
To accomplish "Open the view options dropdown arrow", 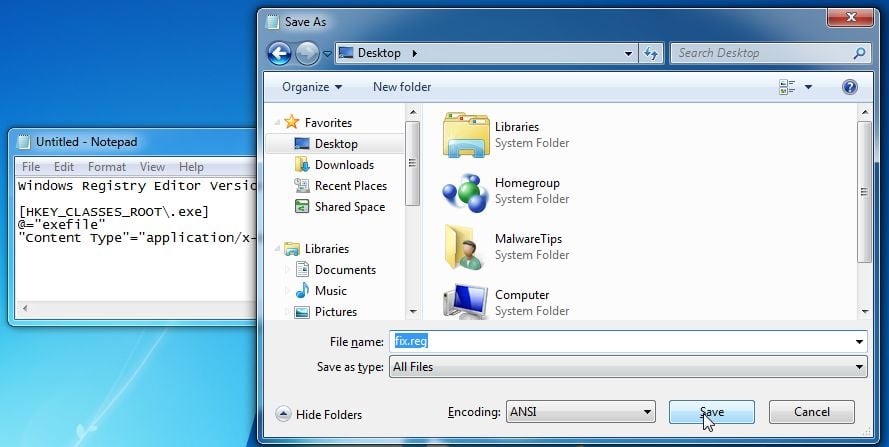I will (x=808, y=87).
